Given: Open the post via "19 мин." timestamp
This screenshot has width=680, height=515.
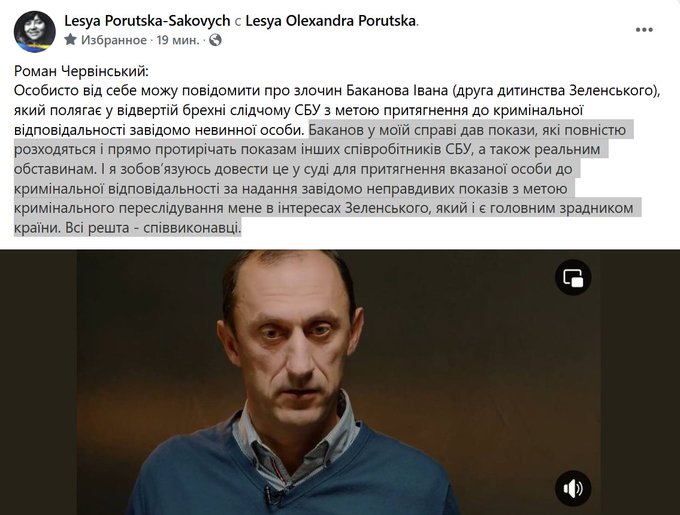Looking at the screenshot, I should (178, 40).
